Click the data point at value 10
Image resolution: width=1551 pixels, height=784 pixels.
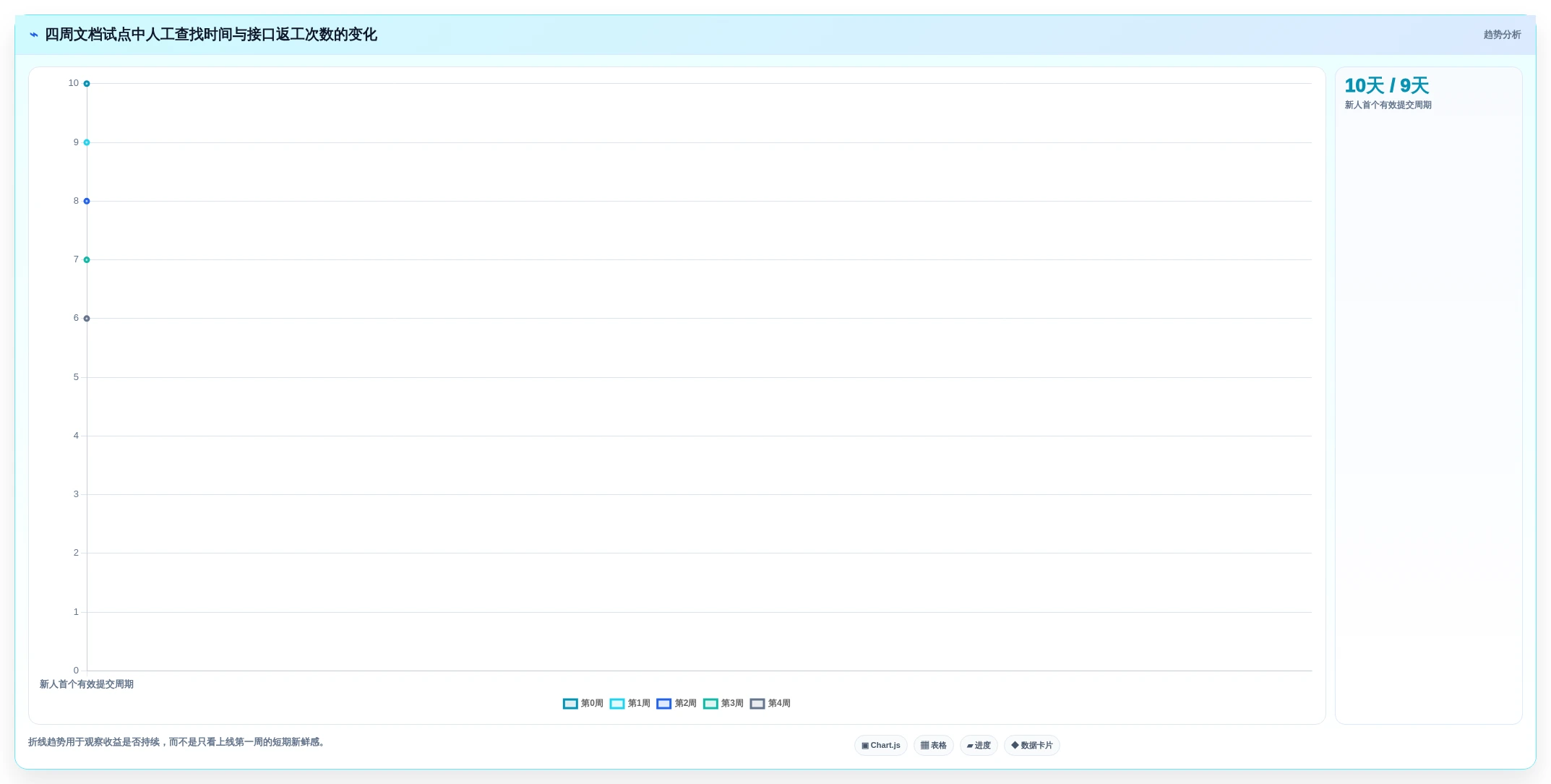[x=87, y=84]
